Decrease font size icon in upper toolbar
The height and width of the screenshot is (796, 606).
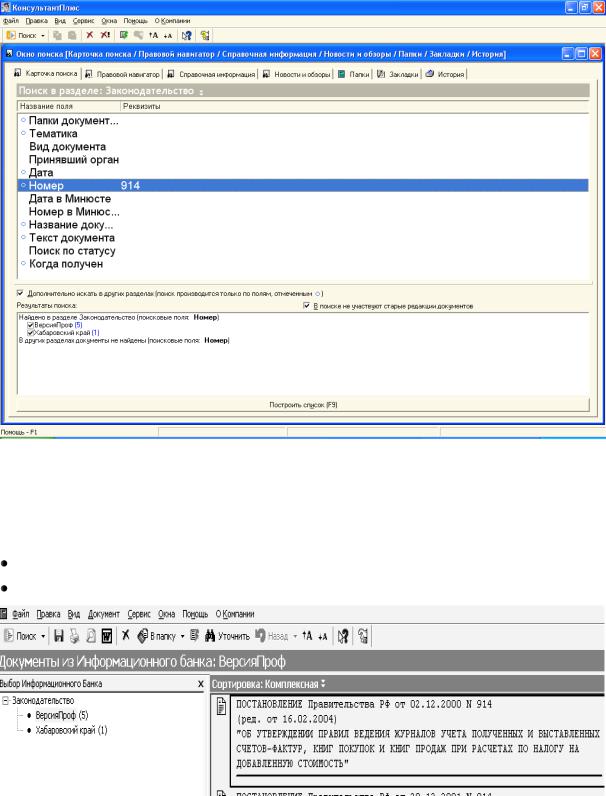point(168,35)
